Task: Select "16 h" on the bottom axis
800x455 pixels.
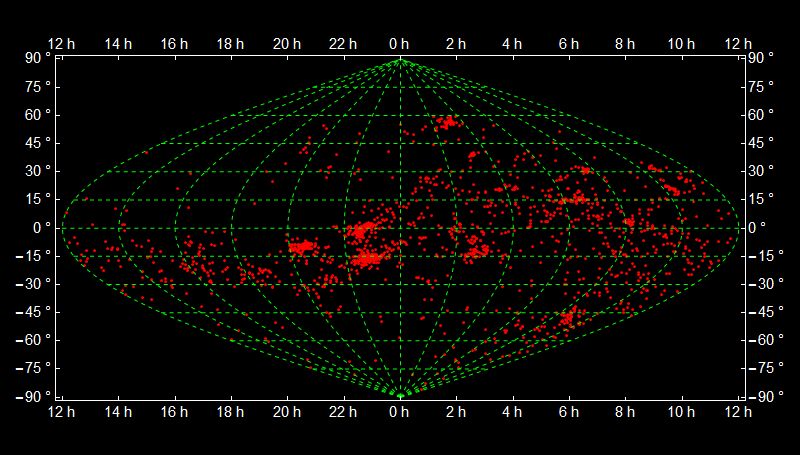Action: [x=174, y=412]
